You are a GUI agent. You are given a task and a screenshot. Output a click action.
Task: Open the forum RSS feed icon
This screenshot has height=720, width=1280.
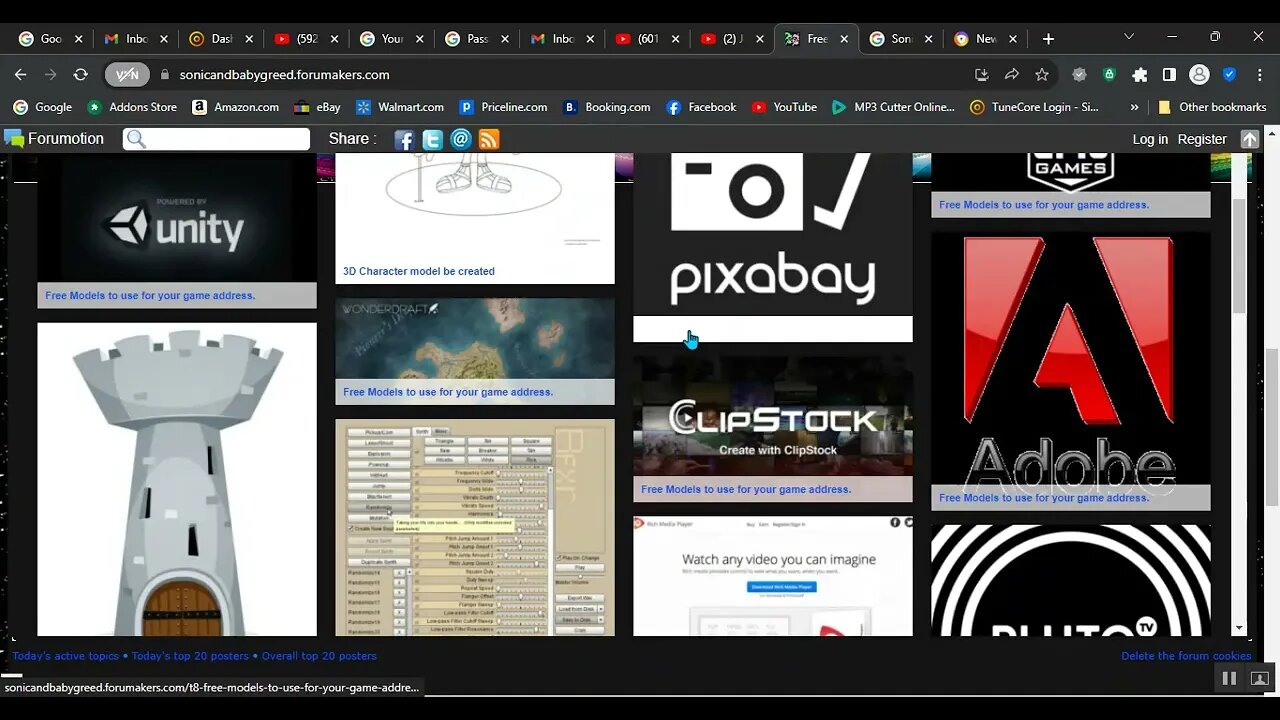489,140
